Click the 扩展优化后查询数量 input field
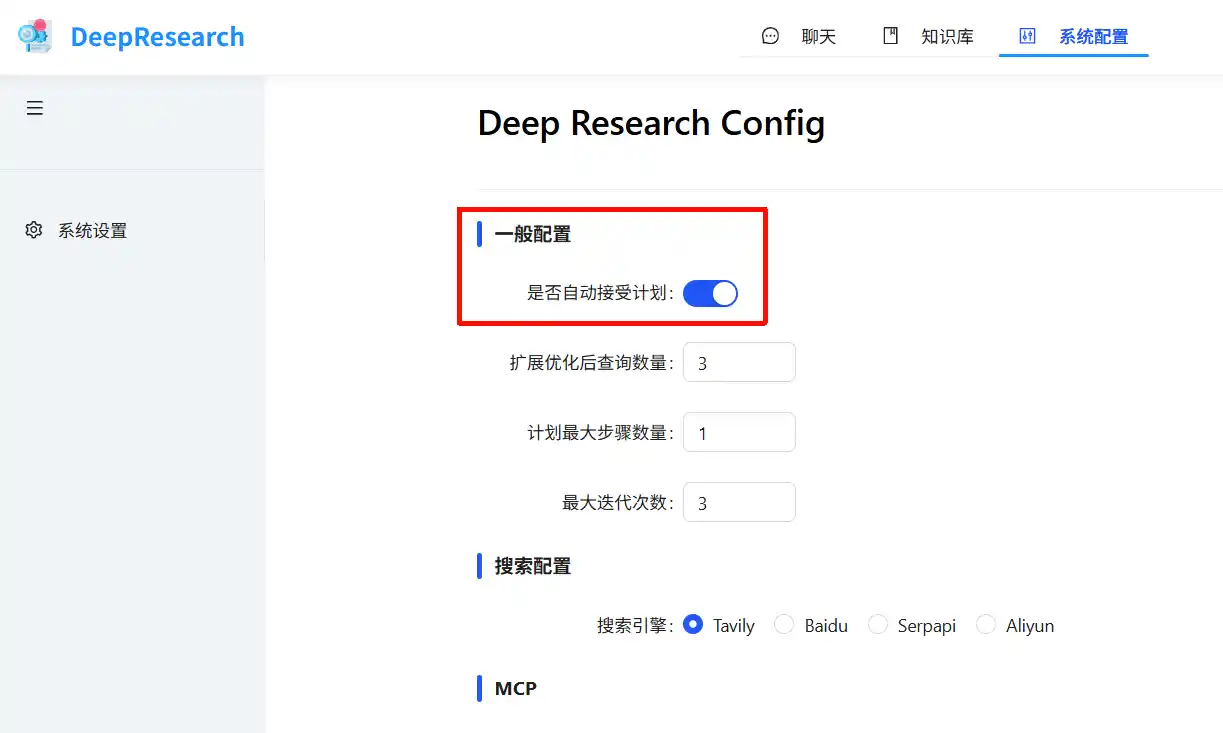1223x733 pixels. 739,362
